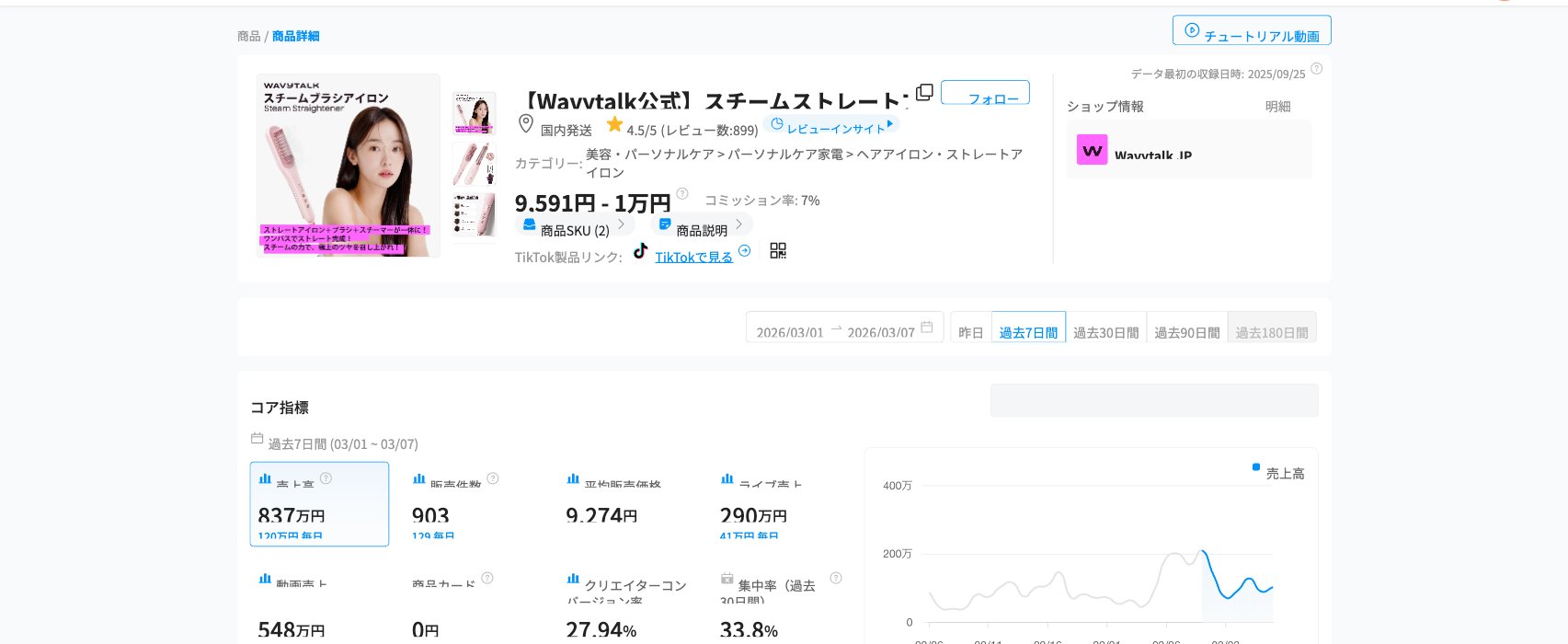The image size is (1568, 644).
Task: Click the calendar icon in the date range field
Action: [x=927, y=327]
